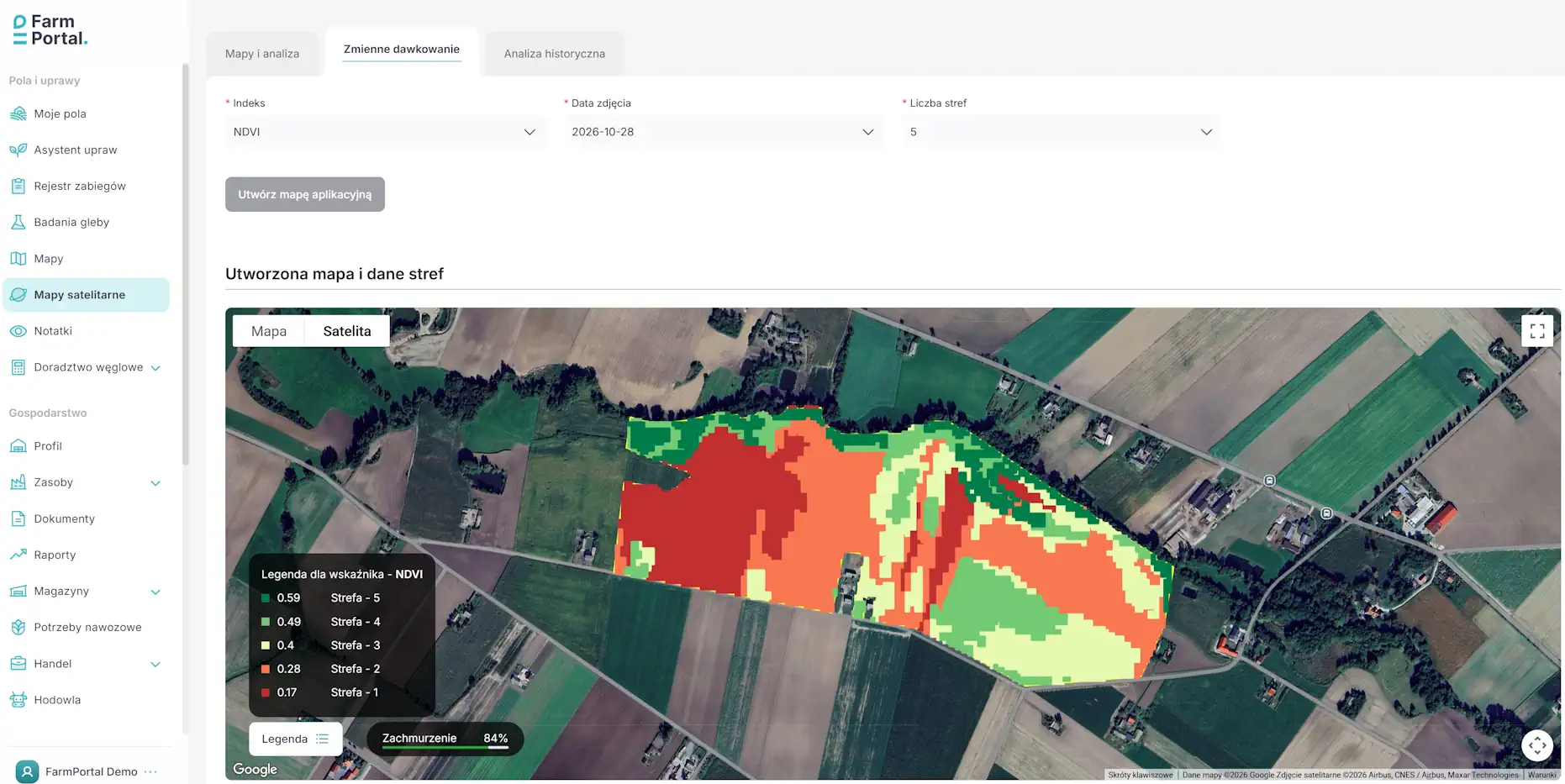
Task: Click the 'Utworzona mapa i dane stref' heading
Action: pos(335,274)
